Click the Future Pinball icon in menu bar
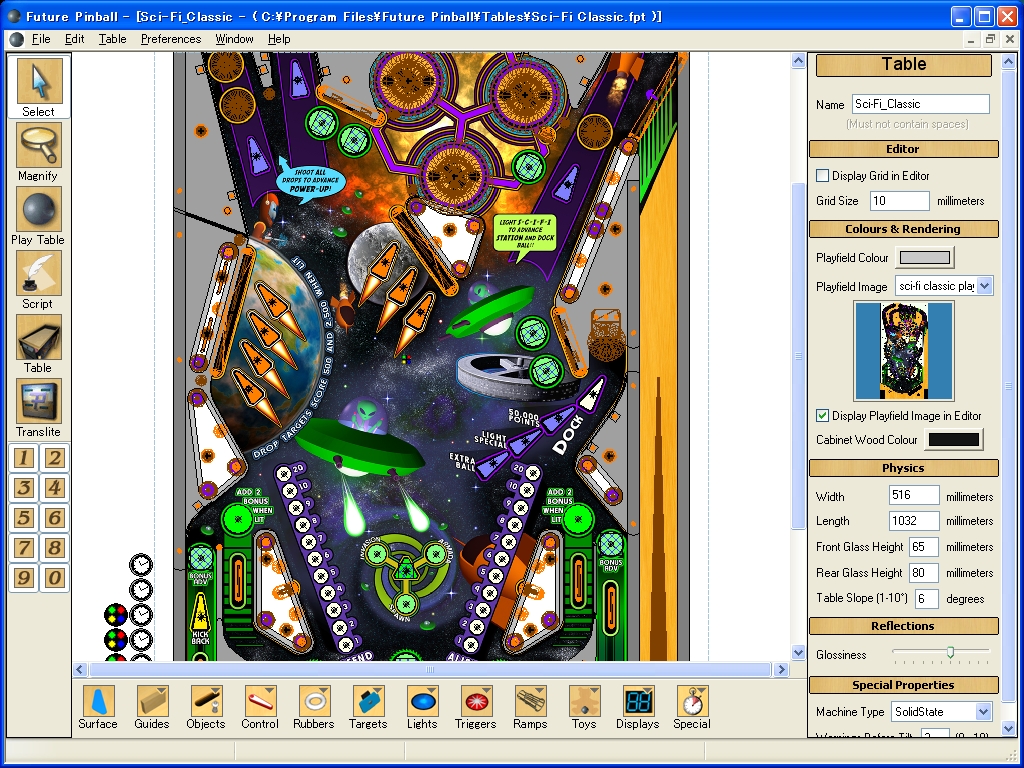This screenshot has height=768, width=1024. point(17,39)
